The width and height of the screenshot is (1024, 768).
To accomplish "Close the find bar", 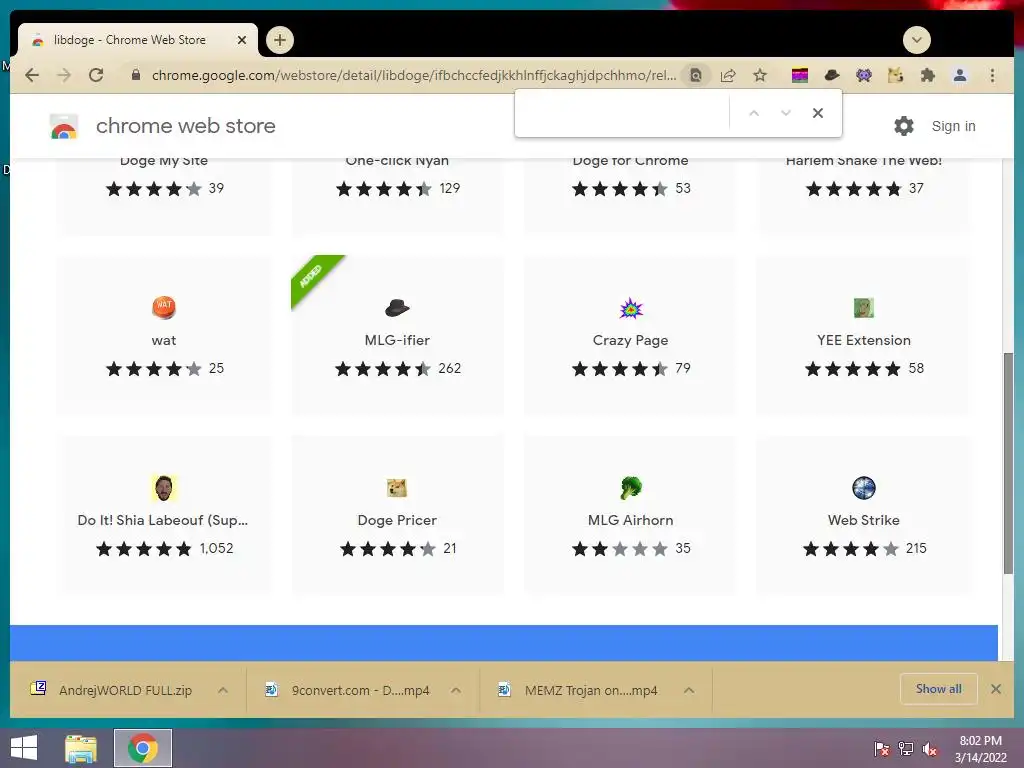I will click(x=818, y=113).
